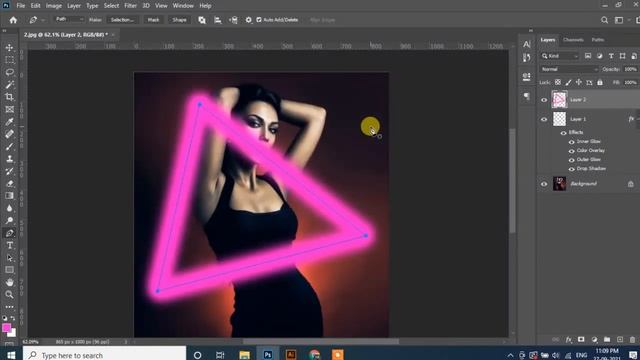
Task: Toggle Color Overlay effect visibility
Action: pyautogui.click(x=571, y=151)
